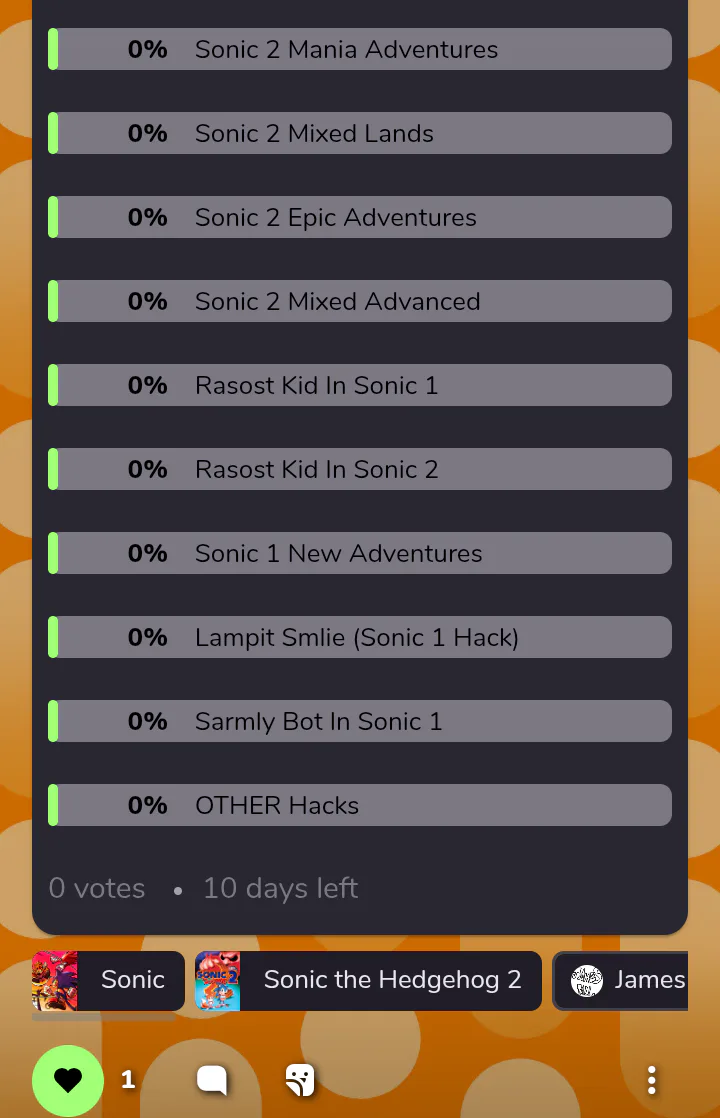Select poll option Sonic 2 Mixed Lands
The image size is (720, 1118).
(360, 133)
